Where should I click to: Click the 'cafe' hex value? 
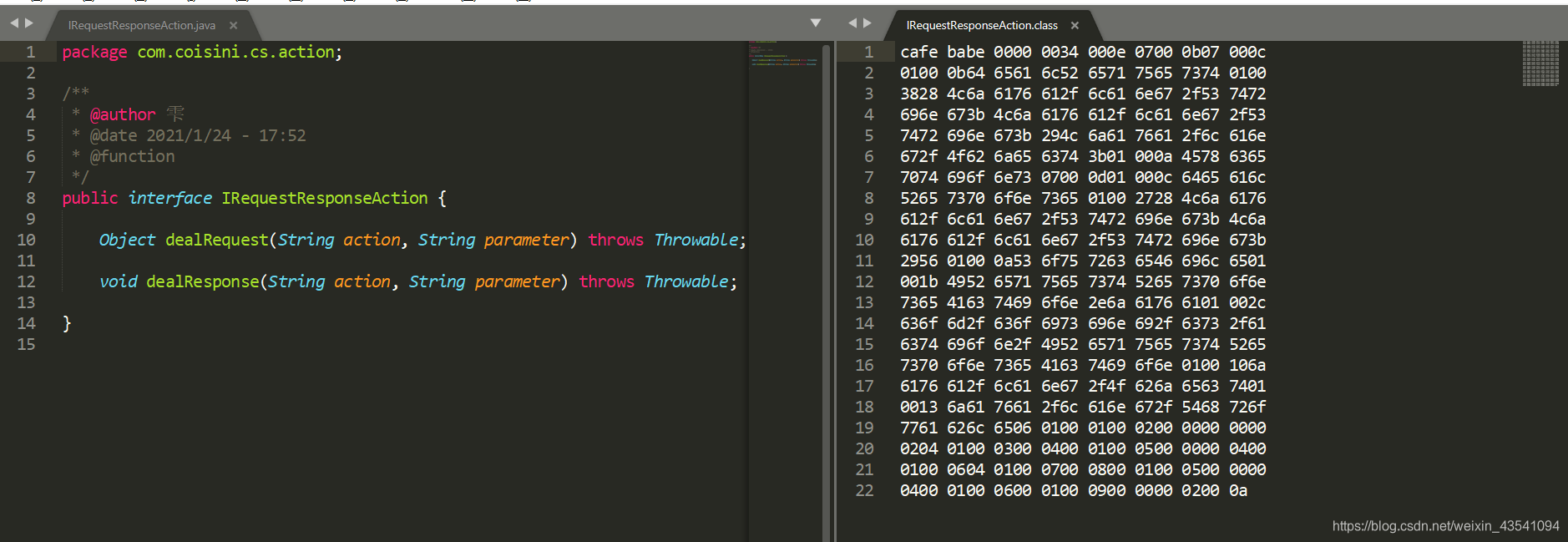coord(918,52)
